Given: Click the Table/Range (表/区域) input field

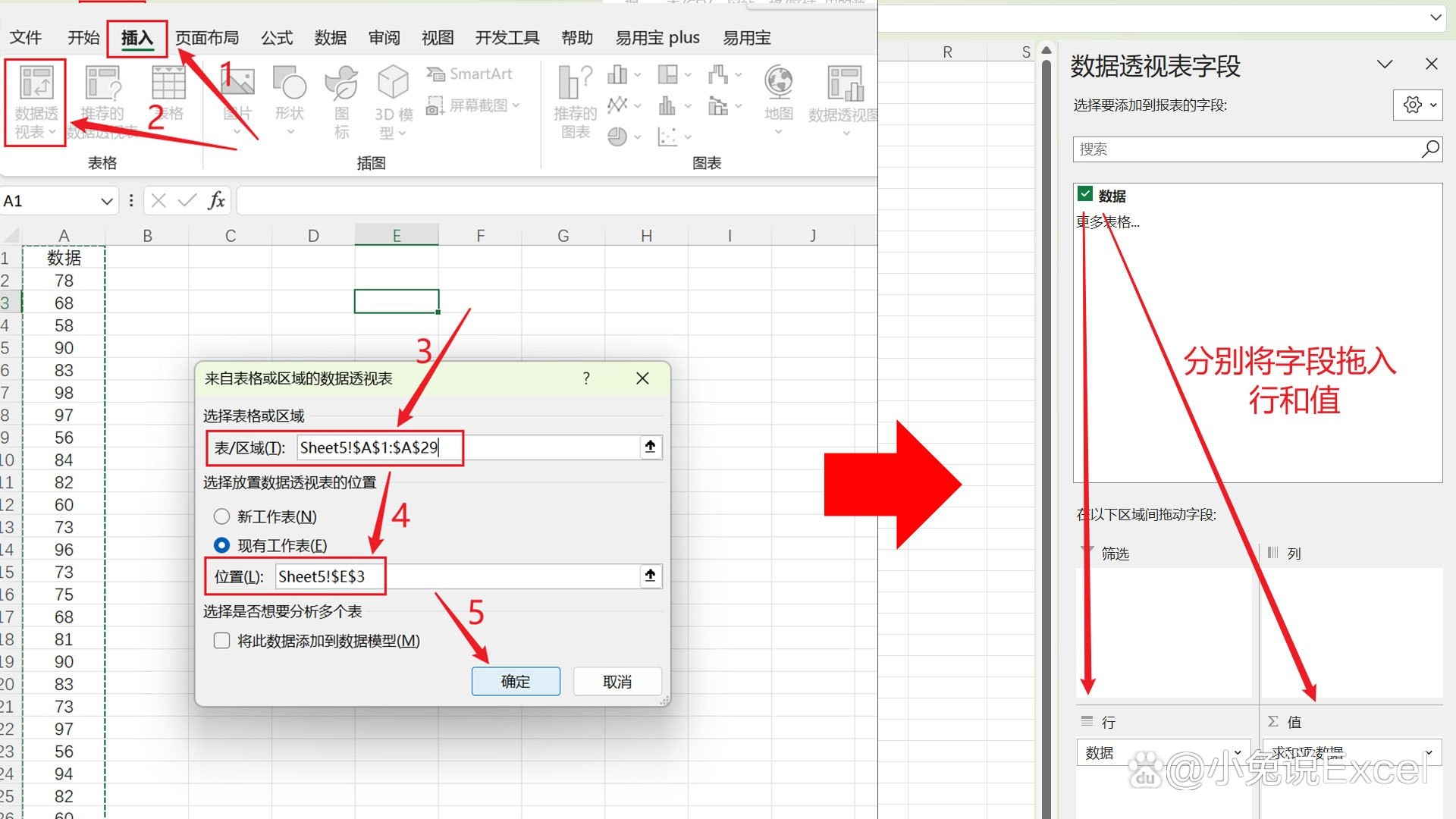Looking at the screenshot, I should [x=469, y=447].
